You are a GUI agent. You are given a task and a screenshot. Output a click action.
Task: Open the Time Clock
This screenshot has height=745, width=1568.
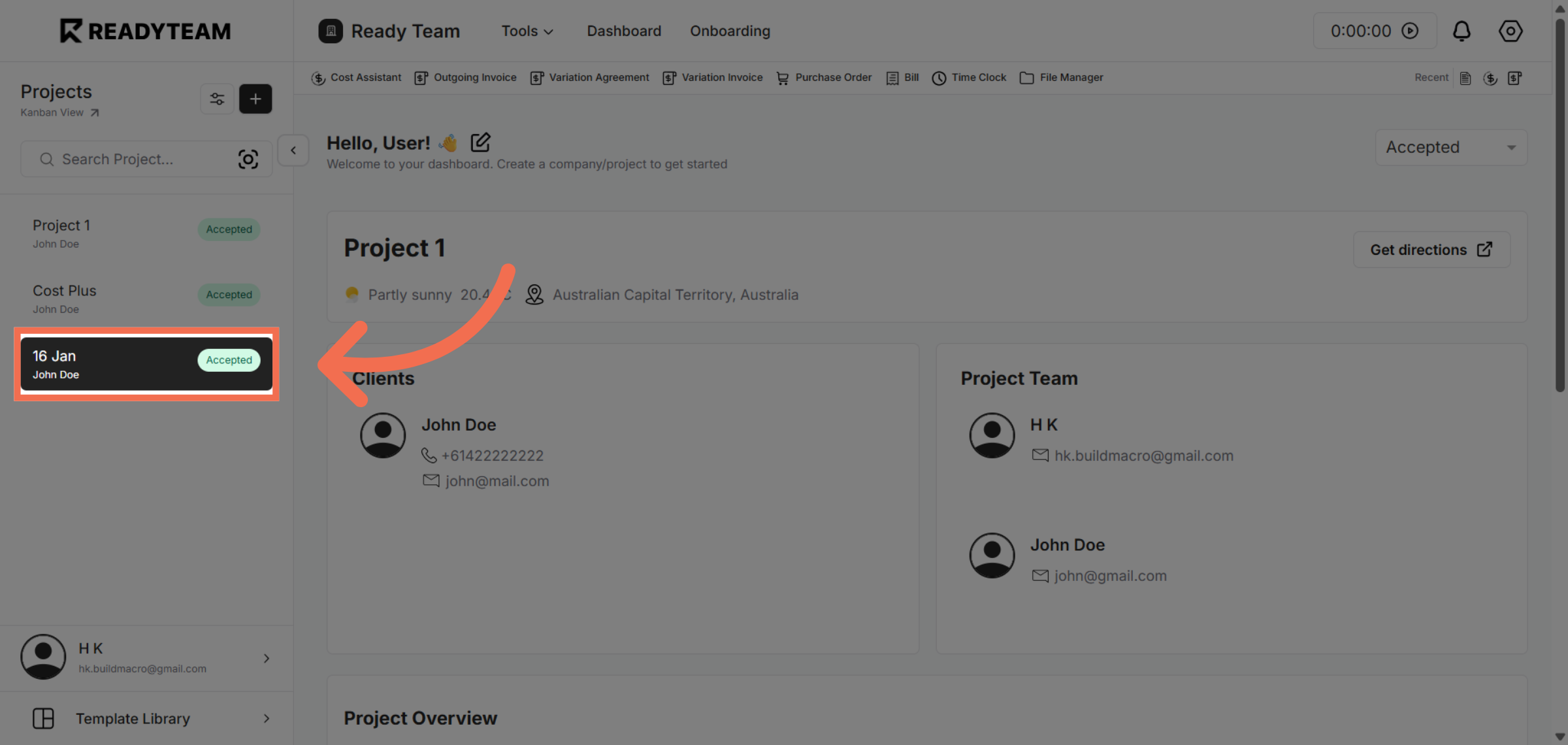[969, 77]
